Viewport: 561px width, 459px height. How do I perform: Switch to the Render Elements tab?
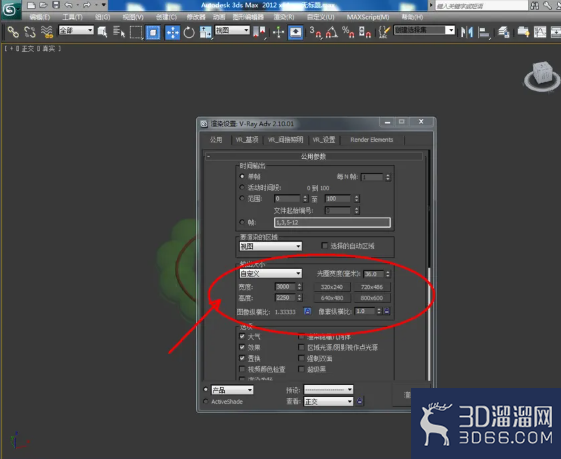372,140
